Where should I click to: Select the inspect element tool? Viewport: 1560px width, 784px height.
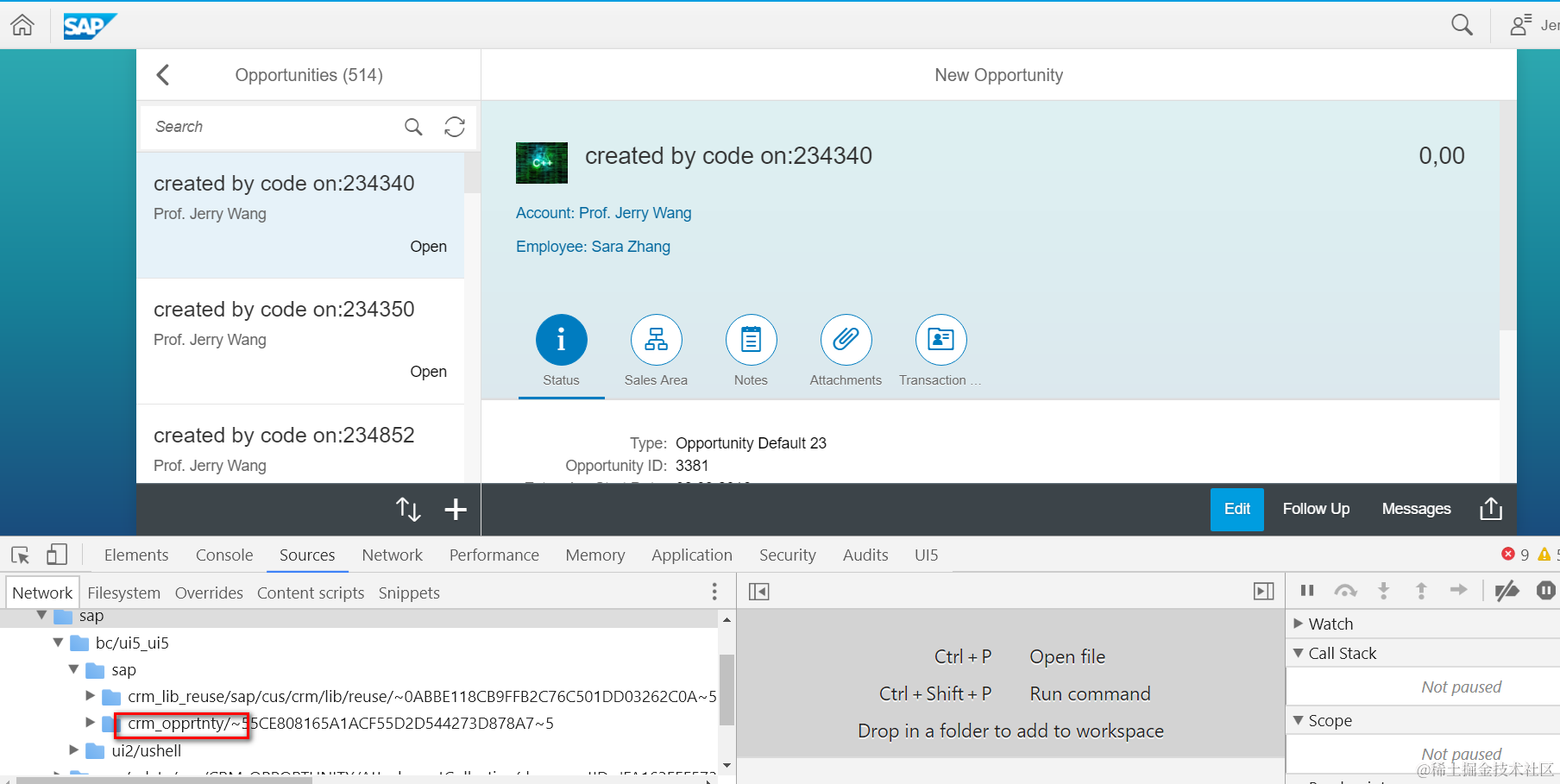tap(21, 555)
